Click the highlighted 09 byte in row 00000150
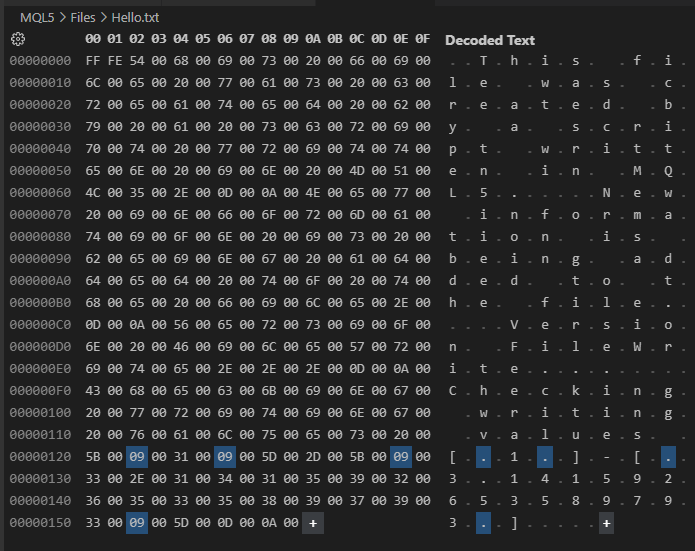The image size is (695, 551). pyautogui.click(x=137, y=523)
